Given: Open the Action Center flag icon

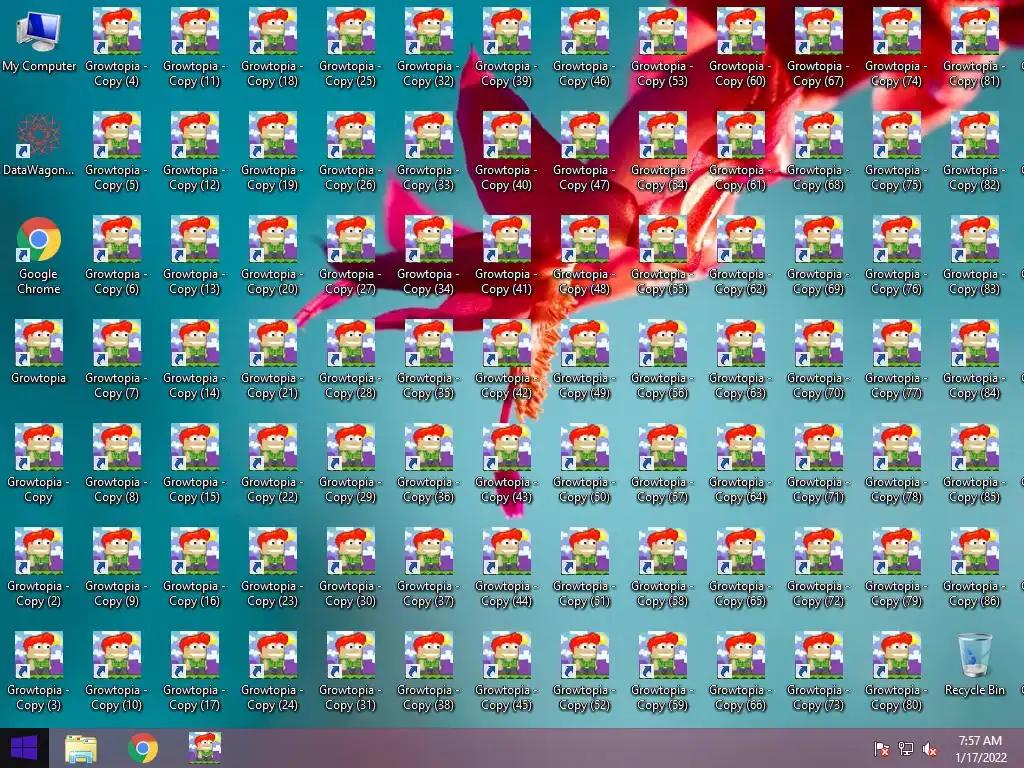Looking at the screenshot, I should pyautogui.click(x=882, y=749).
